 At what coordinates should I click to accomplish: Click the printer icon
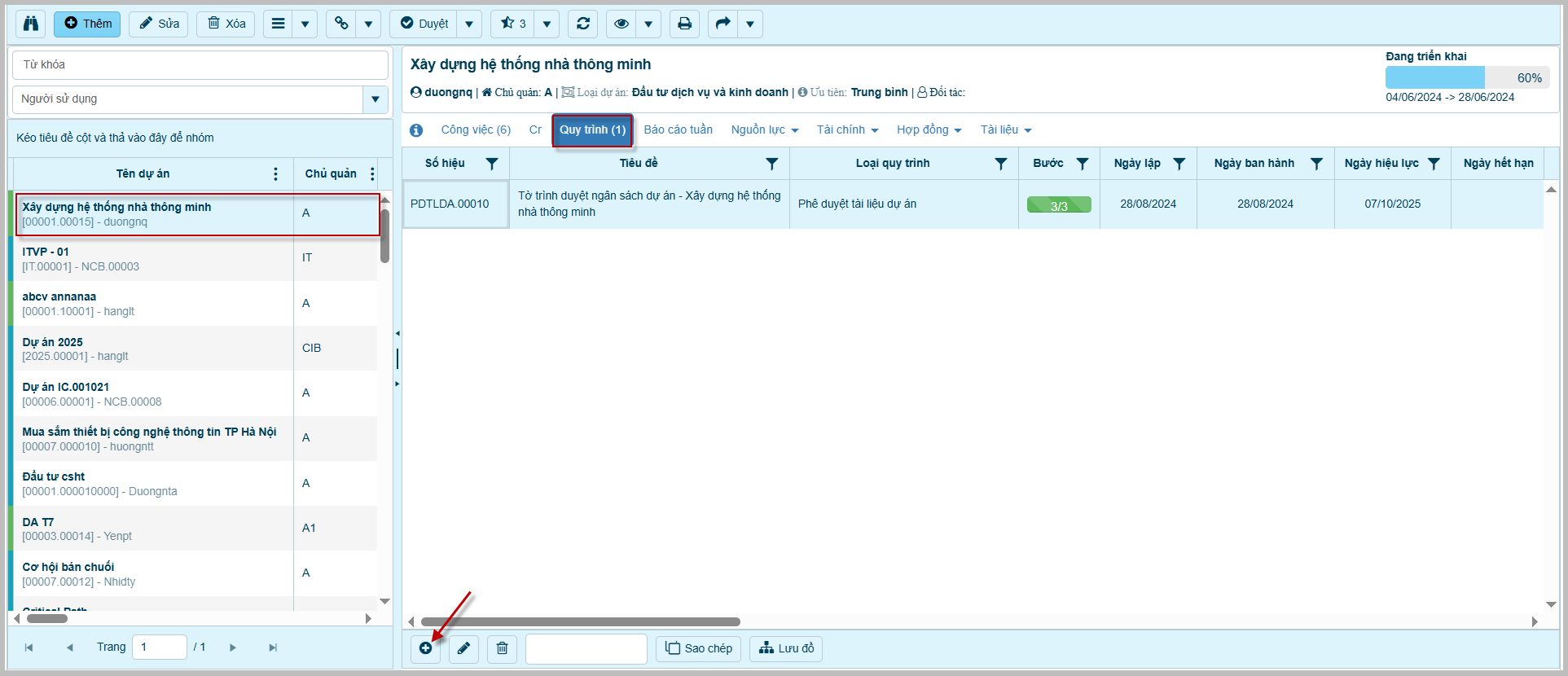tap(684, 24)
